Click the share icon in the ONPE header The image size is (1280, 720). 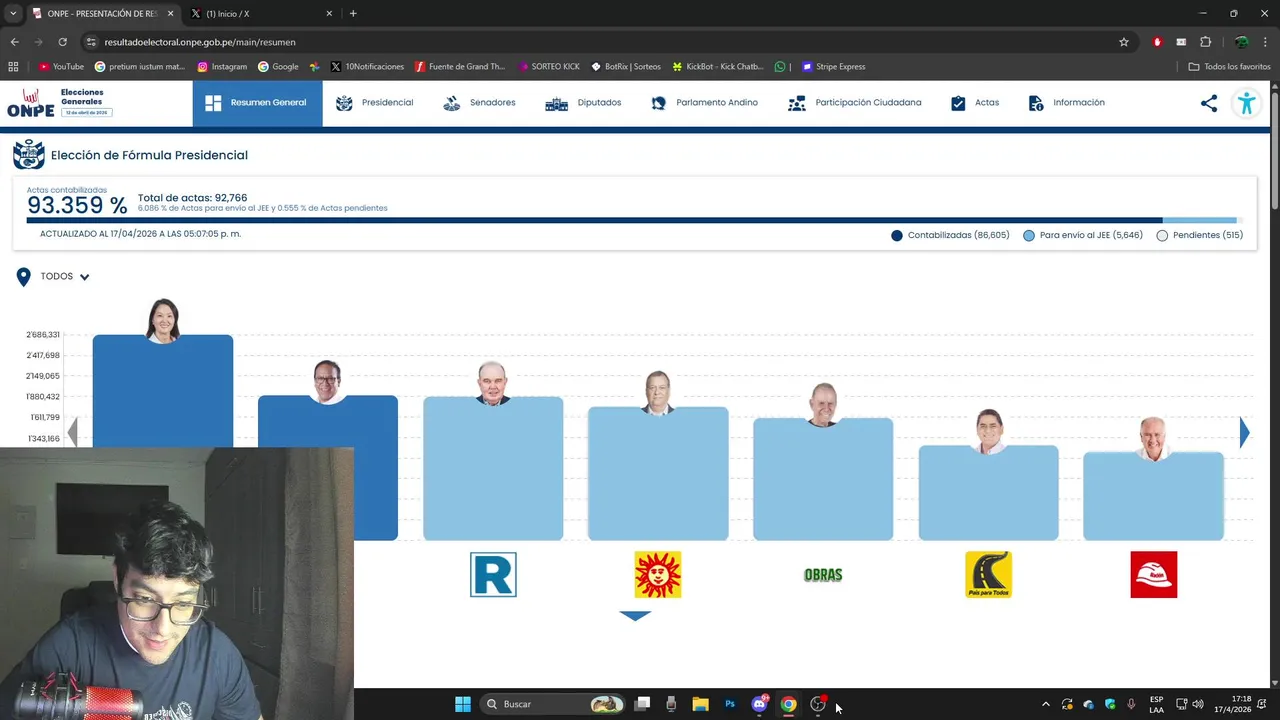click(x=1209, y=103)
